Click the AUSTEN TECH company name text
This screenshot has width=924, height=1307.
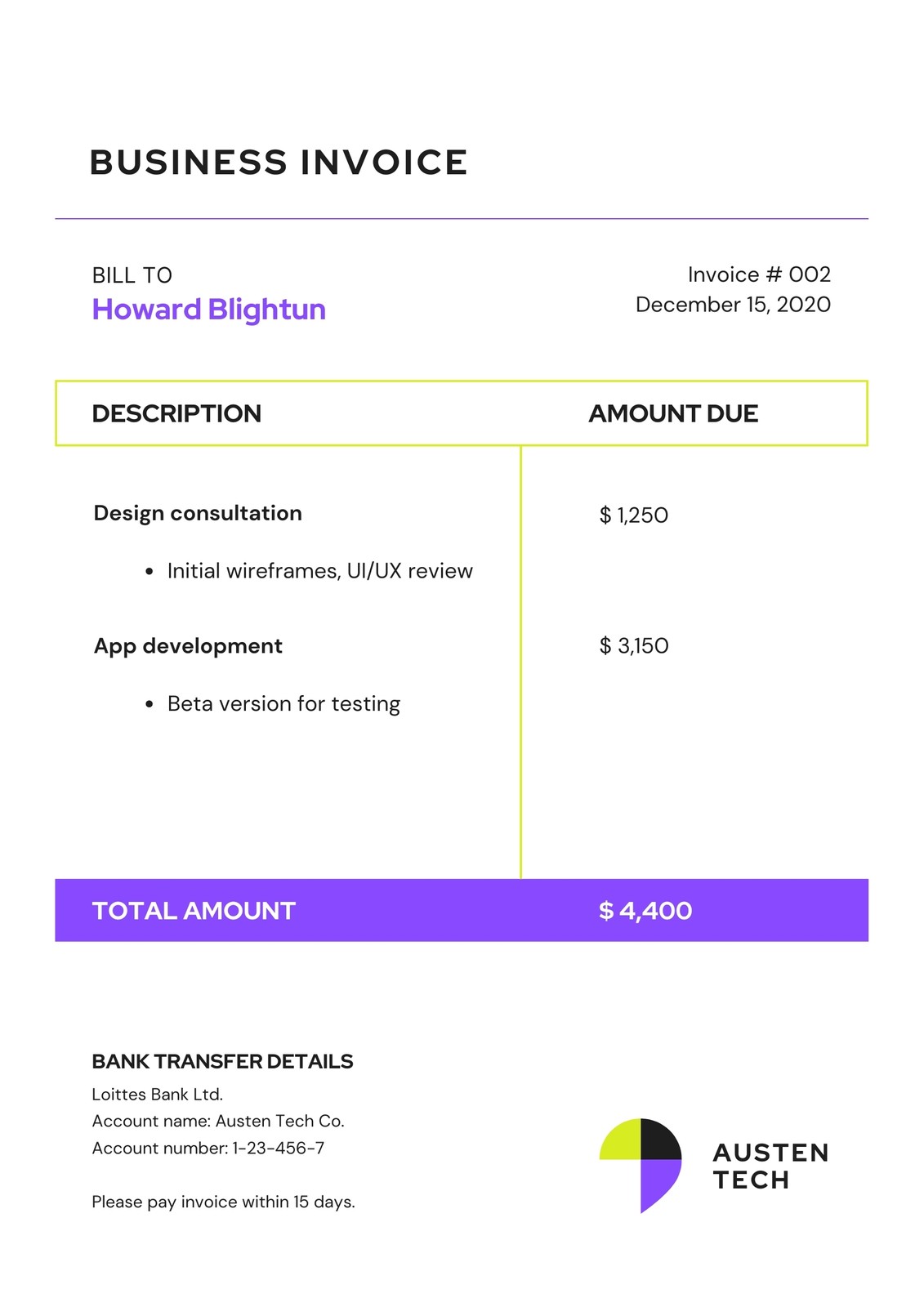click(771, 1166)
